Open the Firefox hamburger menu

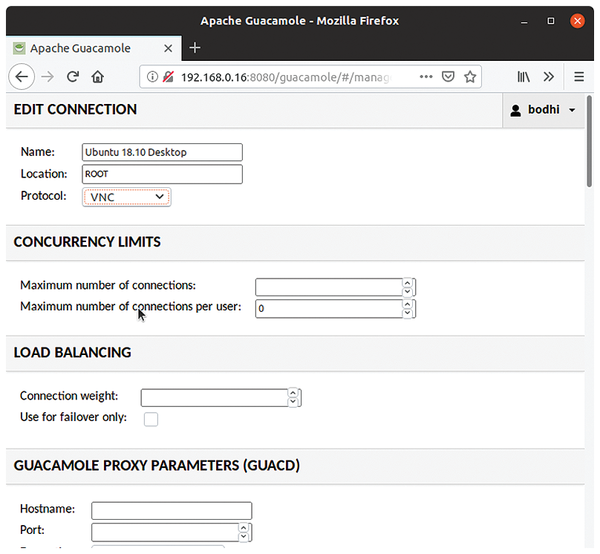pyautogui.click(x=579, y=77)
